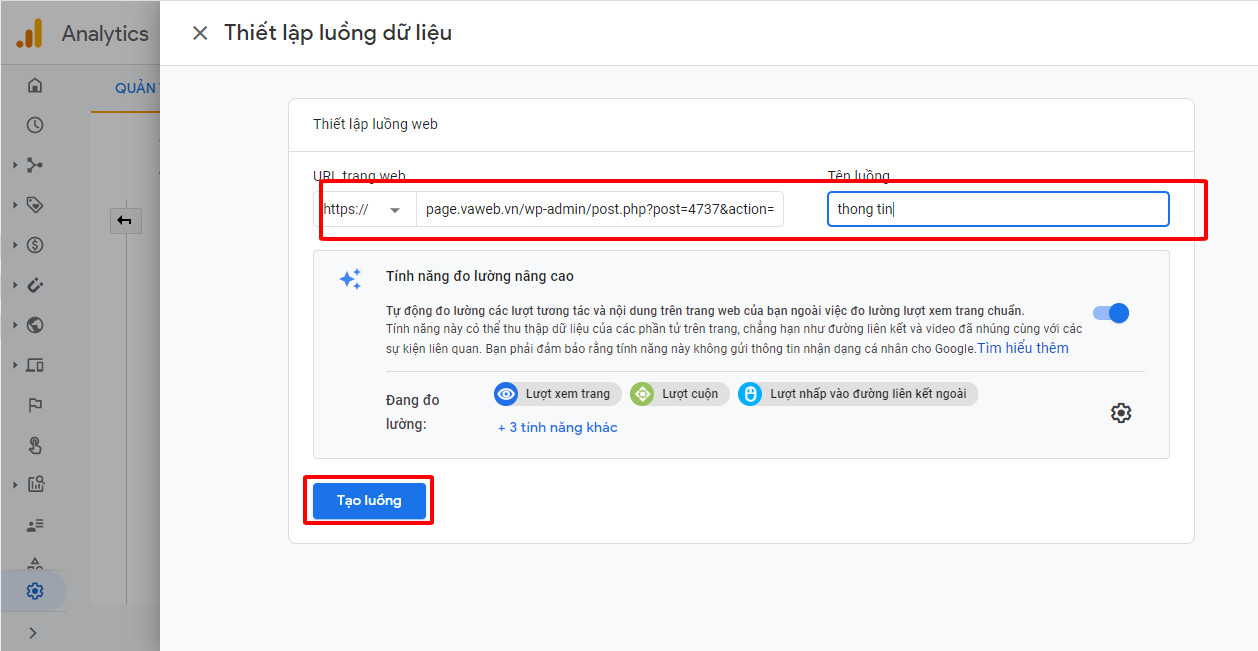The width and height of the screenshot is (1258, 651).
Task: Open the Demographics globe icon
Action: click(35, 325)
